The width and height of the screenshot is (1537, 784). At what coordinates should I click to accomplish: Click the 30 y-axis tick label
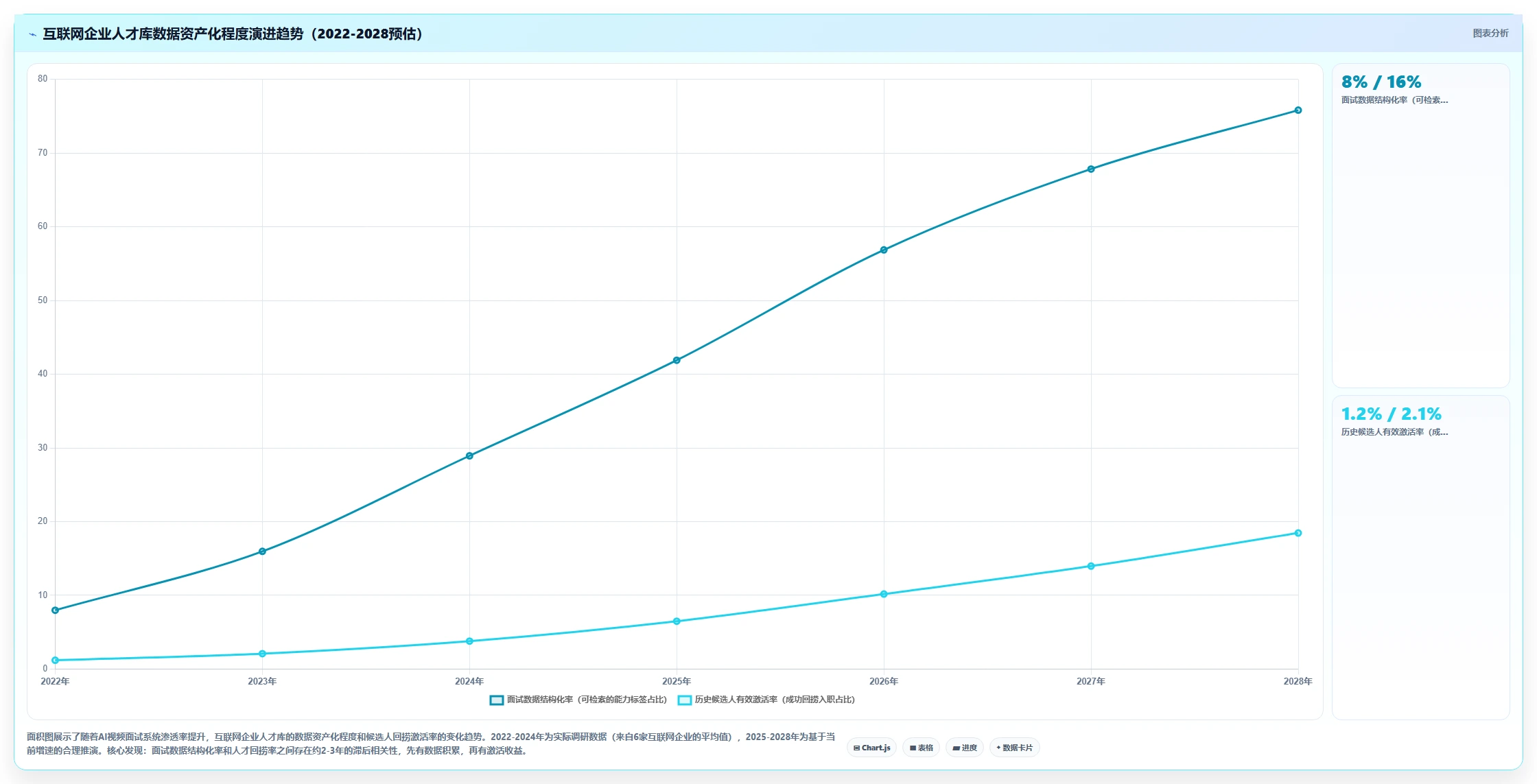[43, 448]
